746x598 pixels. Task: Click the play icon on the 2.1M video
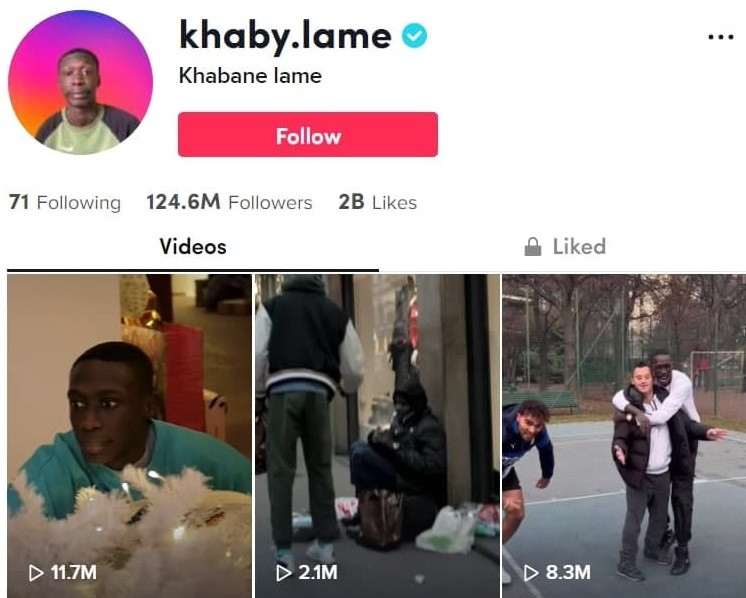284,573
